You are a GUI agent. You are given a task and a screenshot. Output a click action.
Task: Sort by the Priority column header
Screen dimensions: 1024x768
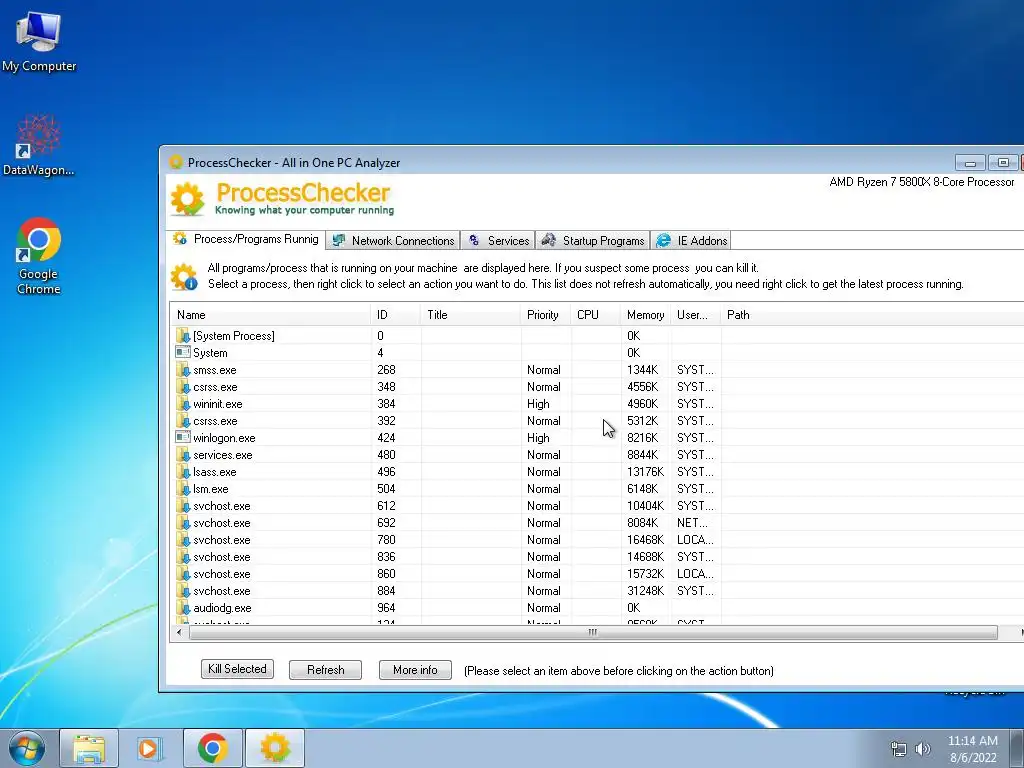point(546,315)
